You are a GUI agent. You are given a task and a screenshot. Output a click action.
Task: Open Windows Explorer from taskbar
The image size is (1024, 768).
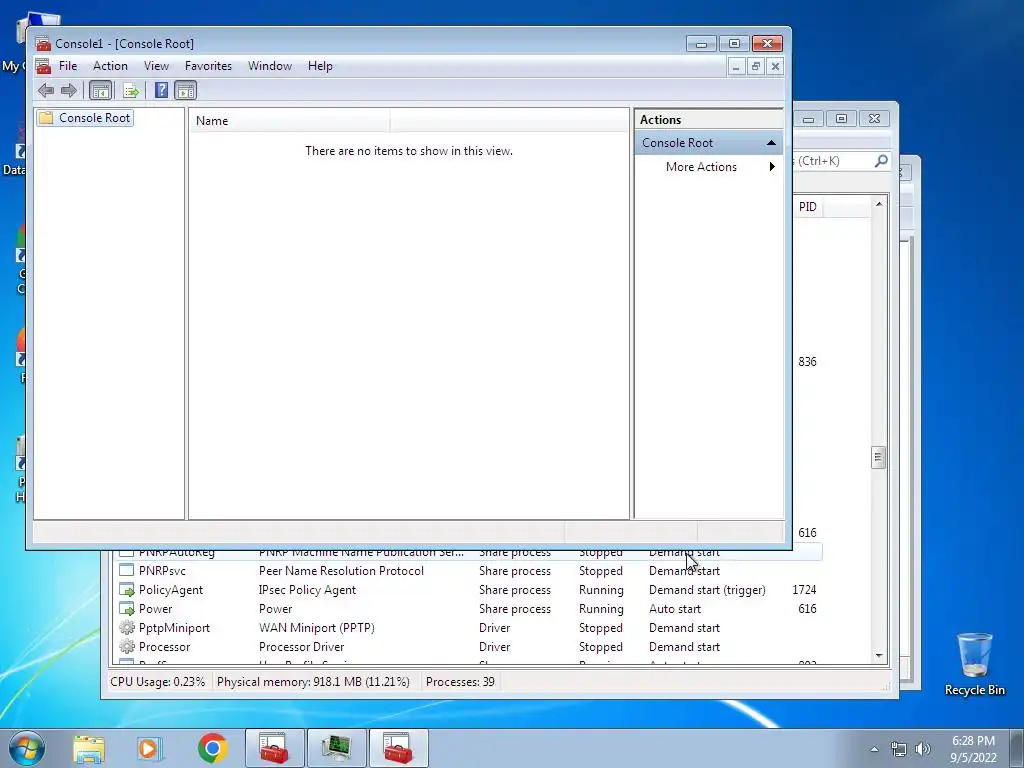click(89, 748)
